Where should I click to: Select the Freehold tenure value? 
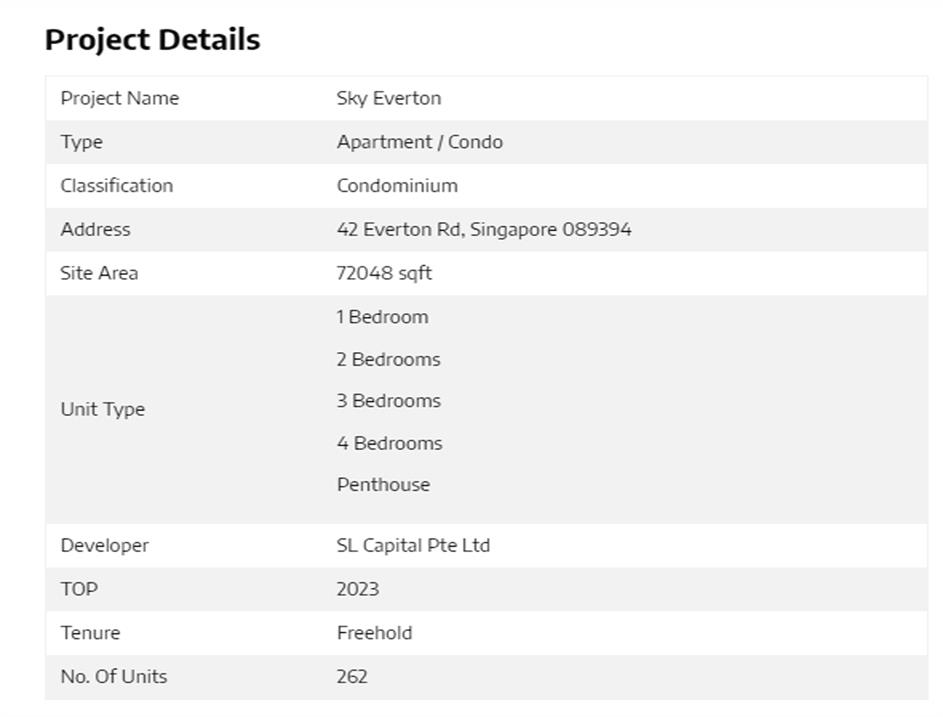click(374, 633)
